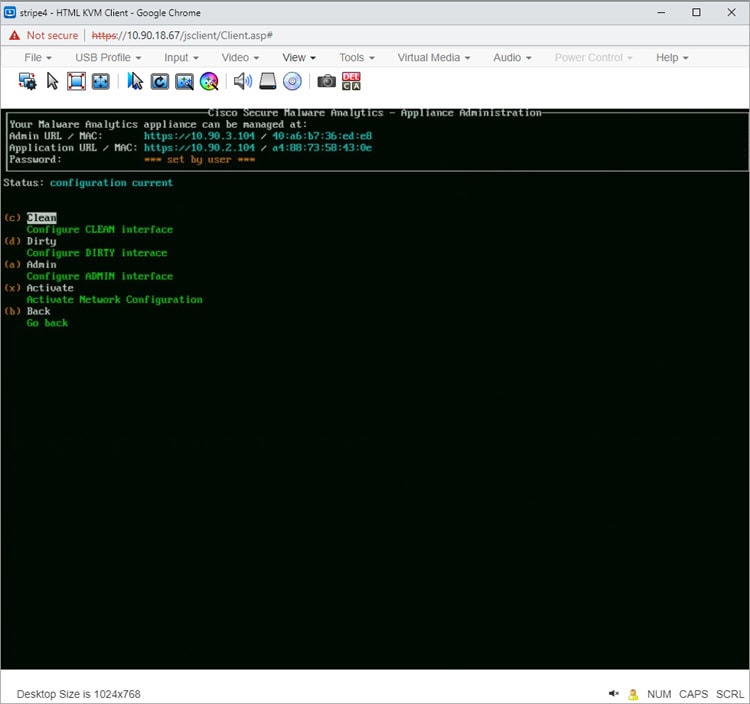
Task: Click the Admin URL https://10.90.3.104
Action: [x=199, y=136]
